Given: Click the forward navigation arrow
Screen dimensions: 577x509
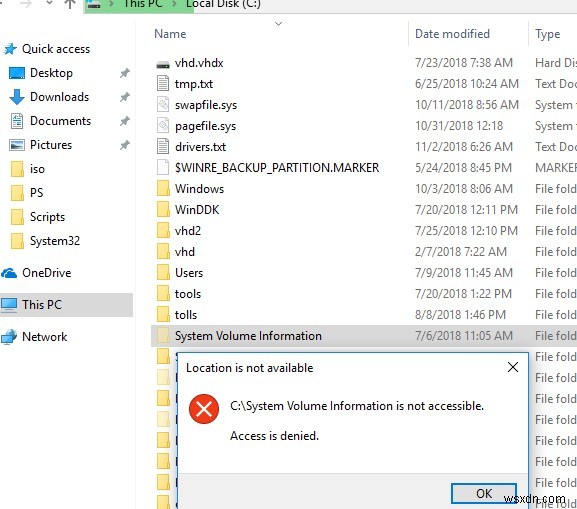Looking at the screenshot, I should click(x=26, y=4).
